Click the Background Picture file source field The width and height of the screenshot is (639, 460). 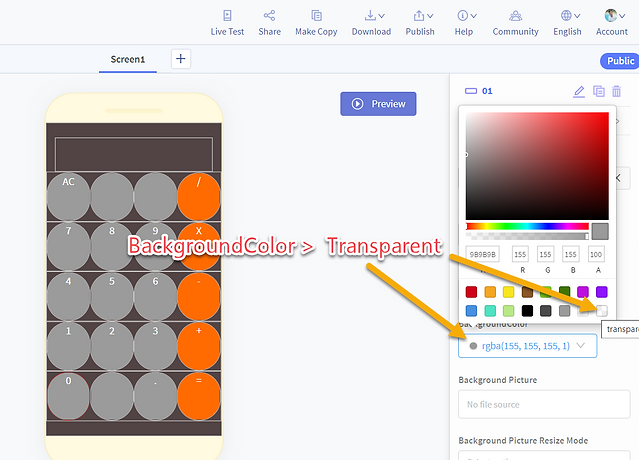point(544,404)
